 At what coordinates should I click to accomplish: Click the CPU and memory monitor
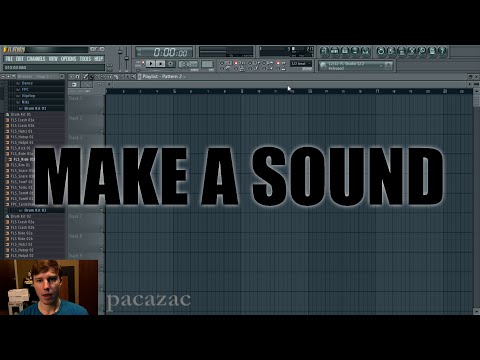tap(287, 51)
